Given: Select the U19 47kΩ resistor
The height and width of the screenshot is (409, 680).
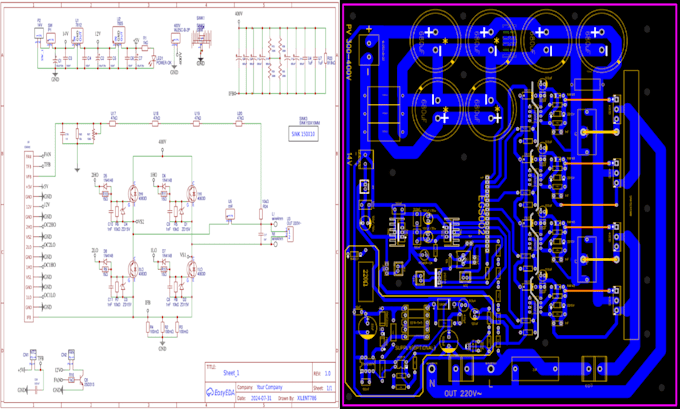Looking at the screenshot, I should (197, 124).
